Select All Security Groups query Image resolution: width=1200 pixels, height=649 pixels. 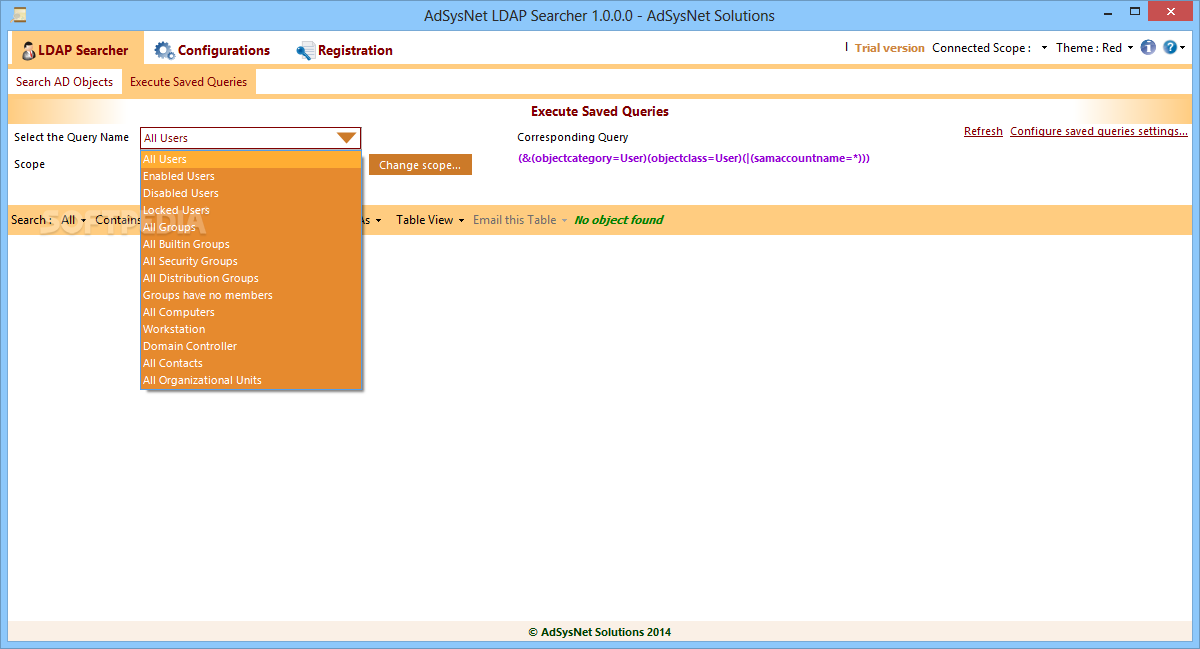click(x=251, y=261)
